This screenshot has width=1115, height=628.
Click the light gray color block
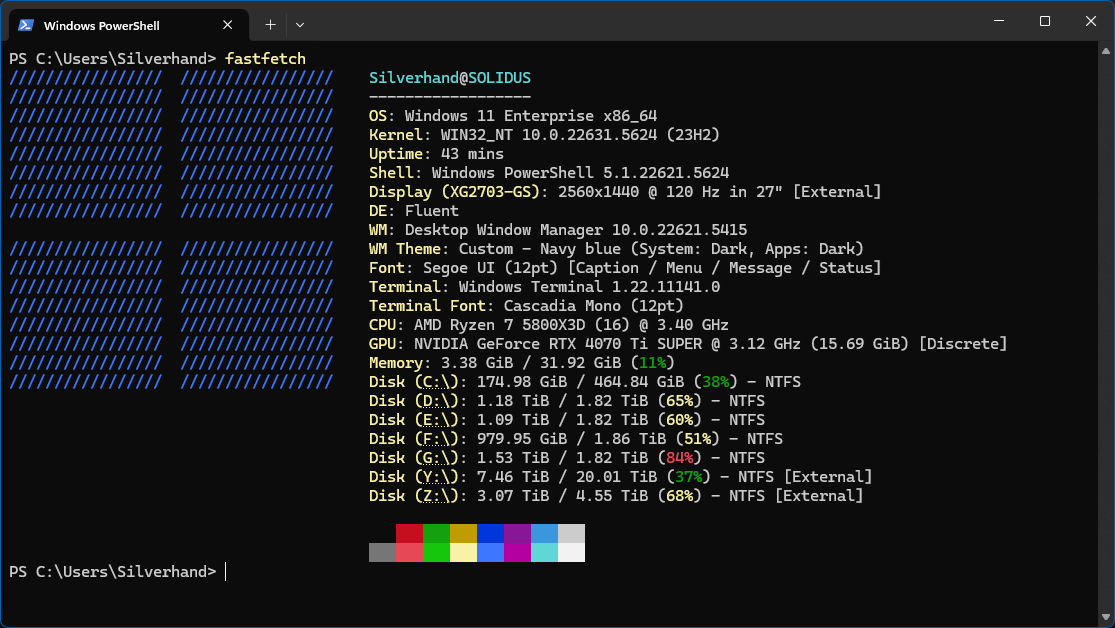click(x=572, y=533)
